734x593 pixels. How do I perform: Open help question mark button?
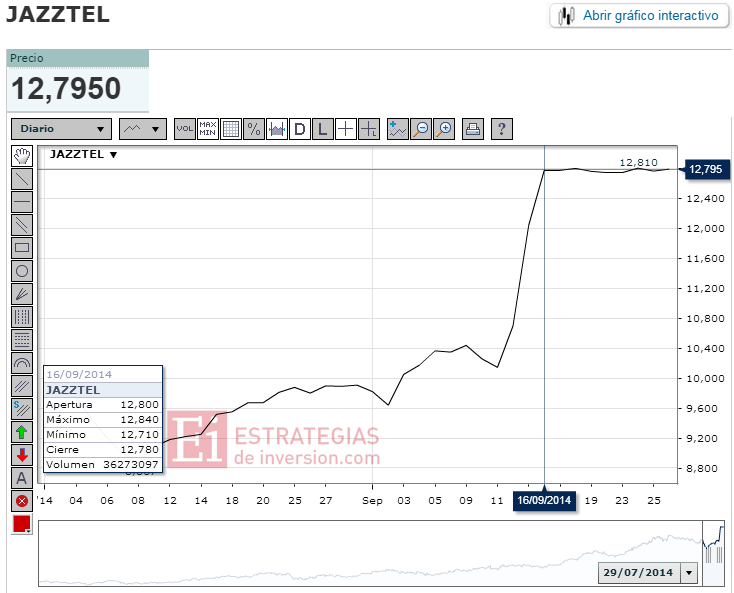pos(502,129)
